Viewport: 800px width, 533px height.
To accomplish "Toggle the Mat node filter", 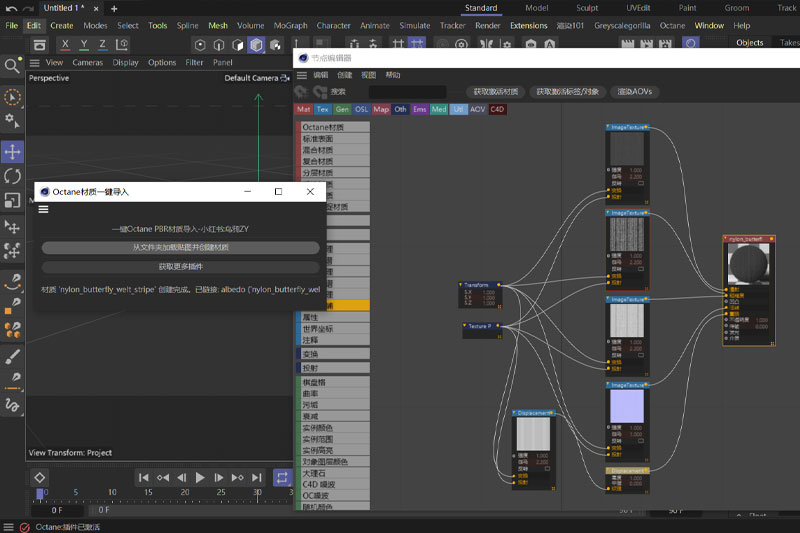I will [304, 109].
